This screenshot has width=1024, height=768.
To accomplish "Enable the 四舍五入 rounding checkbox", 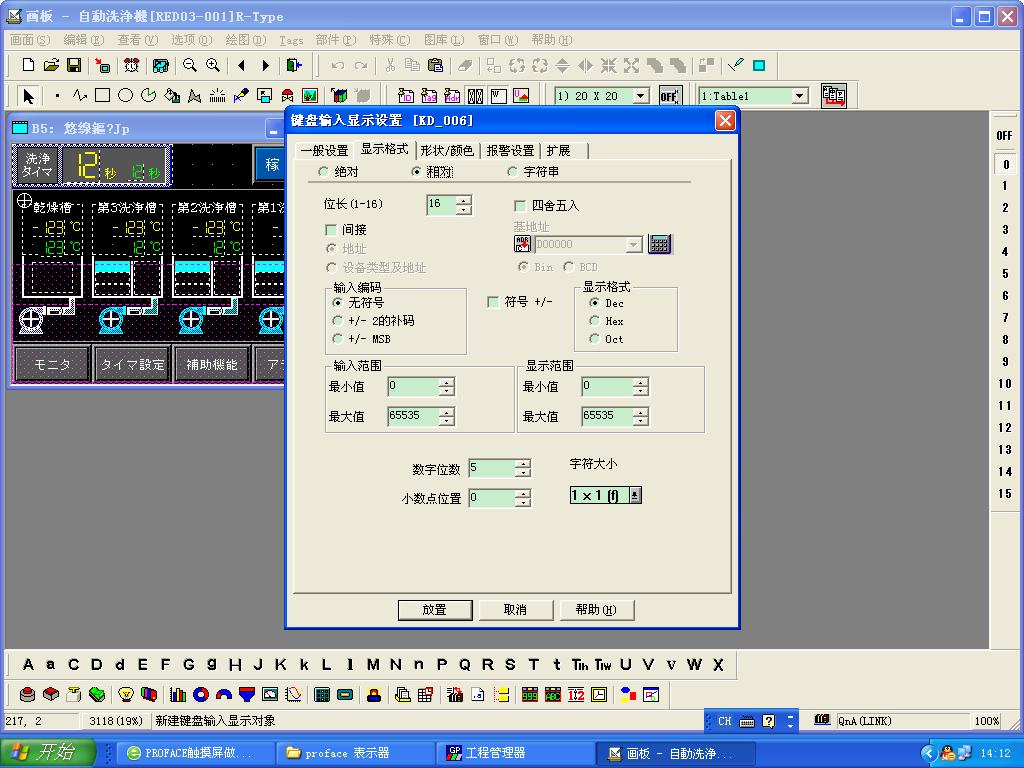I will [x=520, y=206].
